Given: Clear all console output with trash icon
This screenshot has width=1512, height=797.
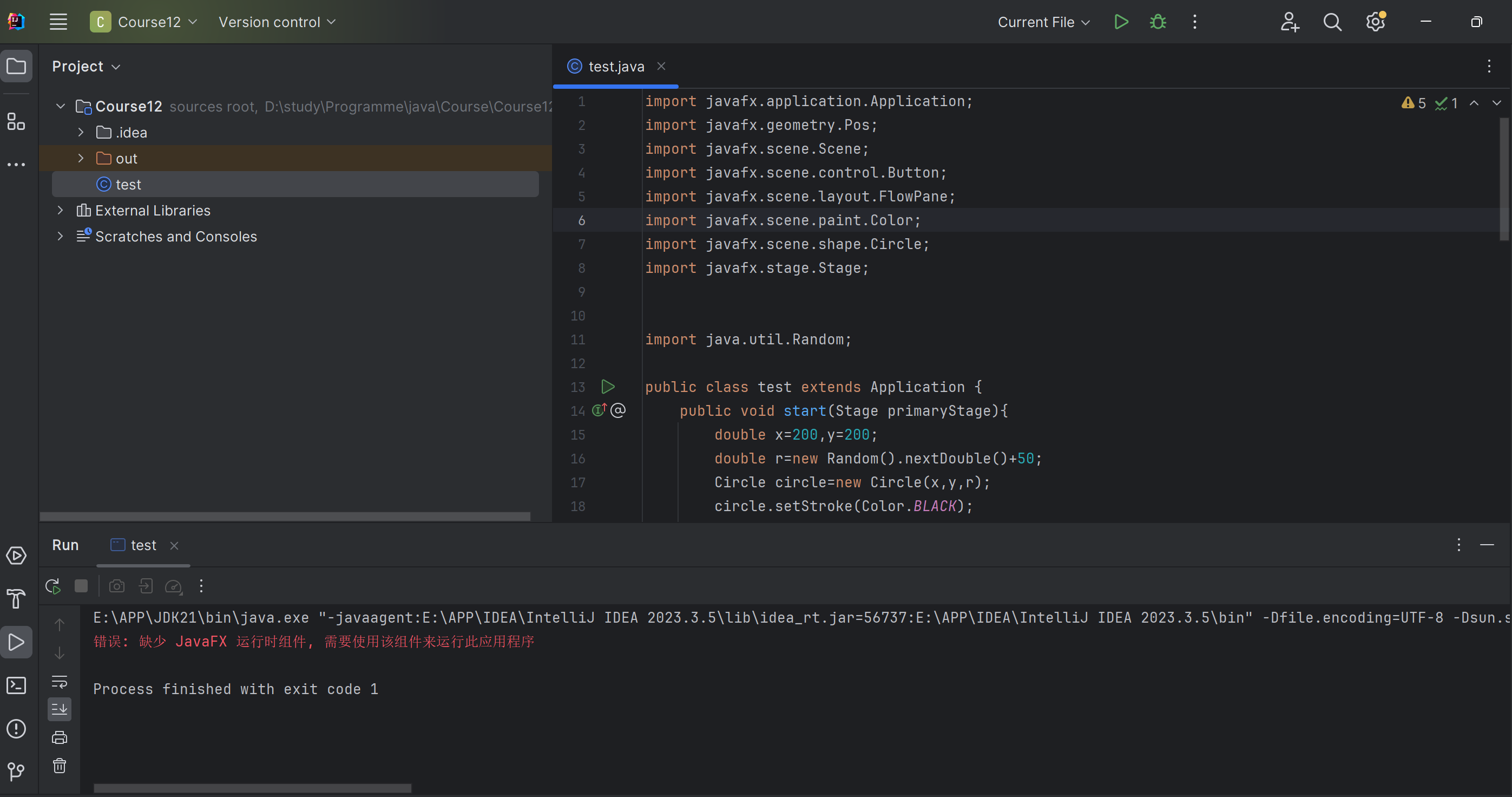Looking at the screenshot, I should (60, 765).
